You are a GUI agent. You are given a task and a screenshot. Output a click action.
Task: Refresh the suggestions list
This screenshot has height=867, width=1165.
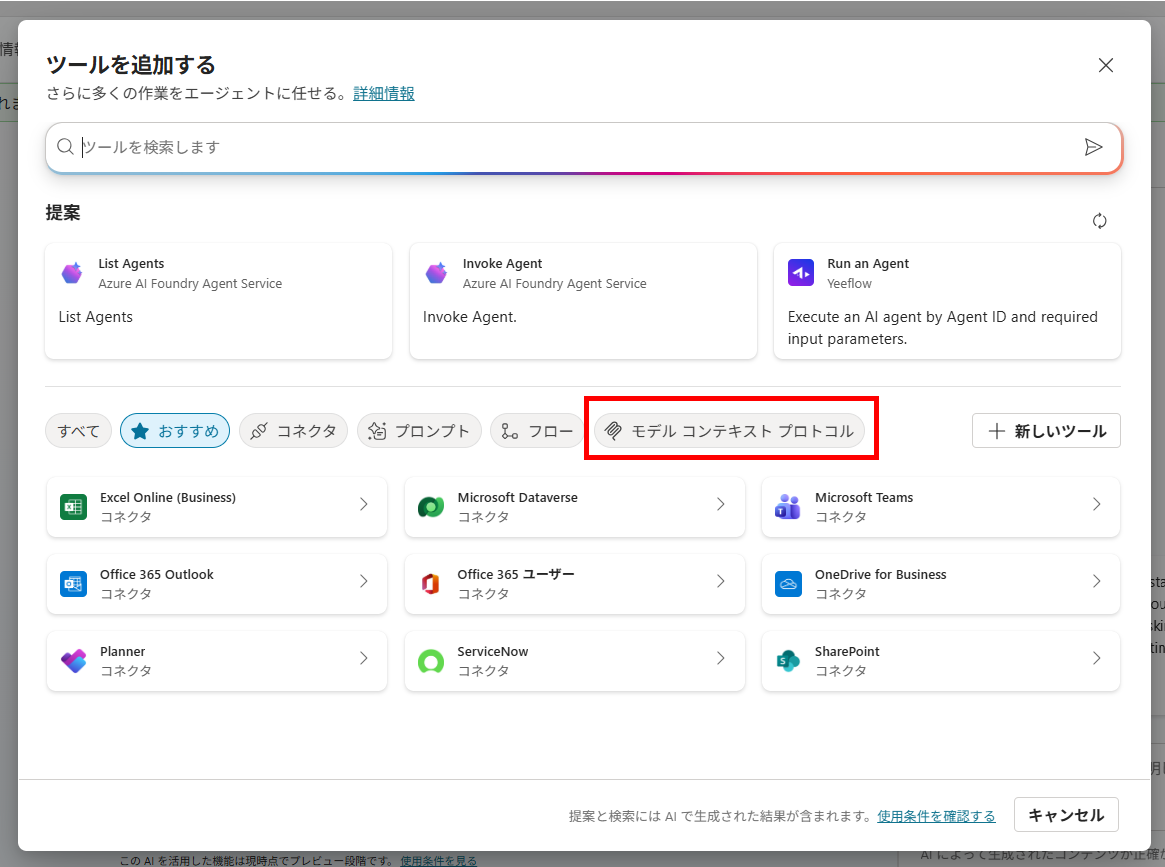1100,221
